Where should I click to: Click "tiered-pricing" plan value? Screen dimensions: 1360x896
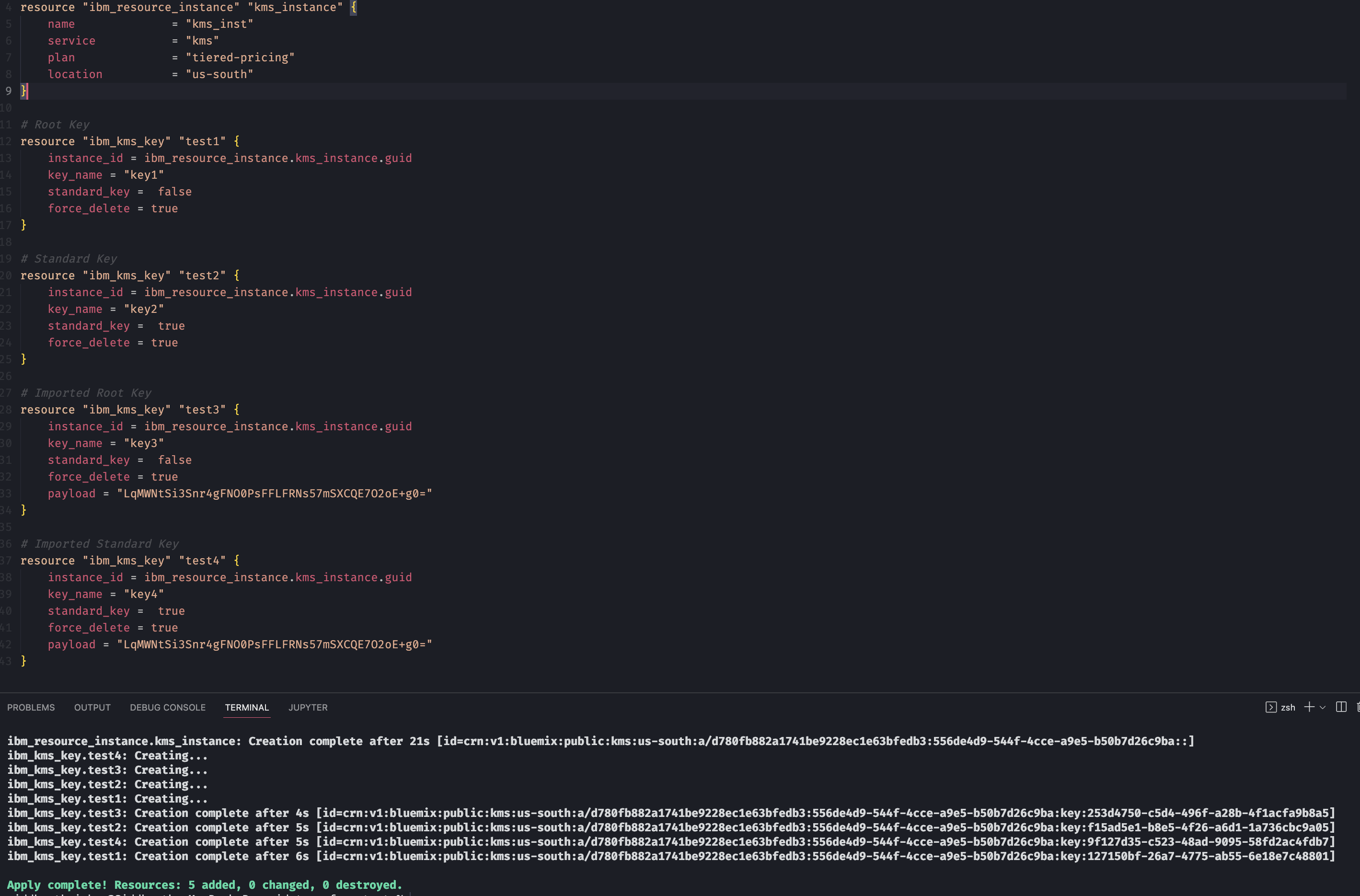click(240, 57)
